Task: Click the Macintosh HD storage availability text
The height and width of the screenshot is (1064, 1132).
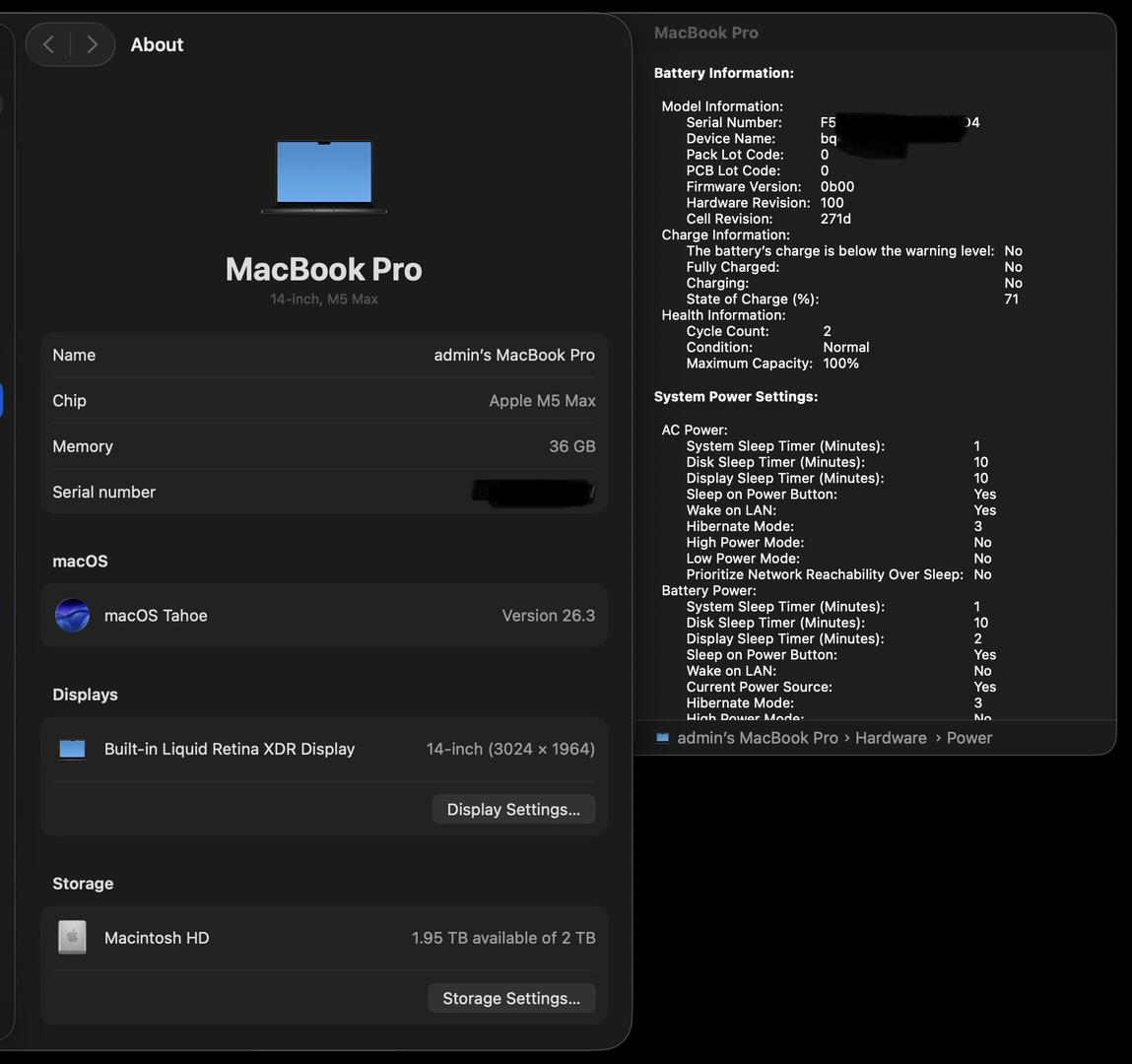Action: coord(502,938)
